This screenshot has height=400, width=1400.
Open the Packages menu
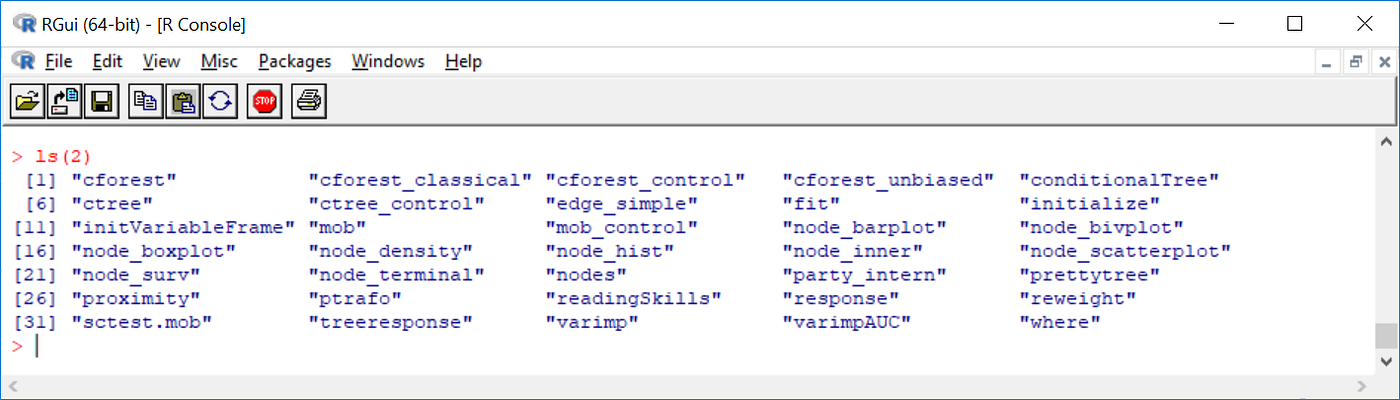295,61
